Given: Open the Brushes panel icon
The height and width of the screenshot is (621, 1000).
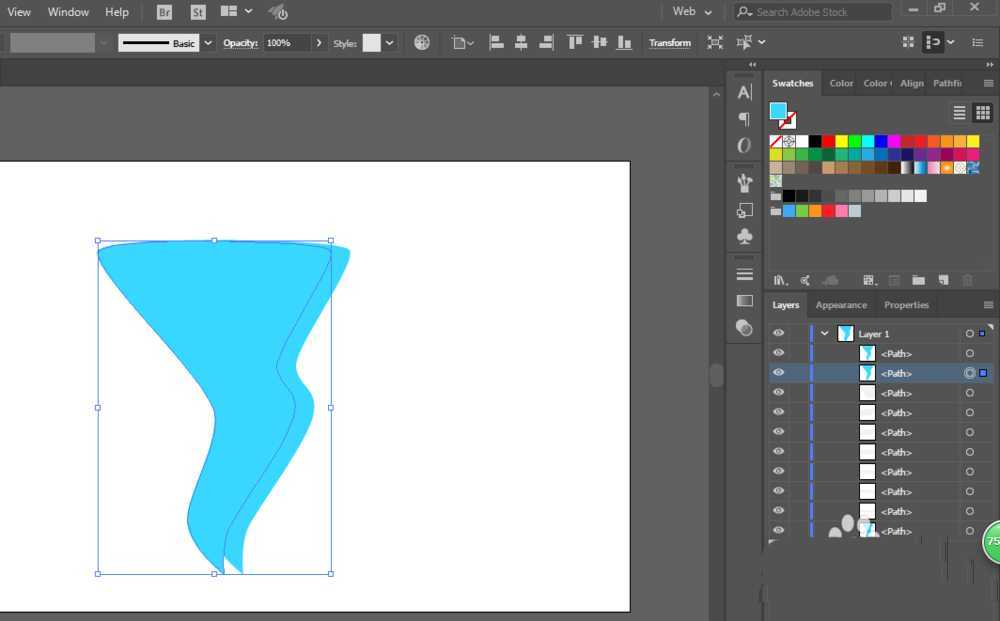Looking at the screenshot, I should (x=744, y=184).
